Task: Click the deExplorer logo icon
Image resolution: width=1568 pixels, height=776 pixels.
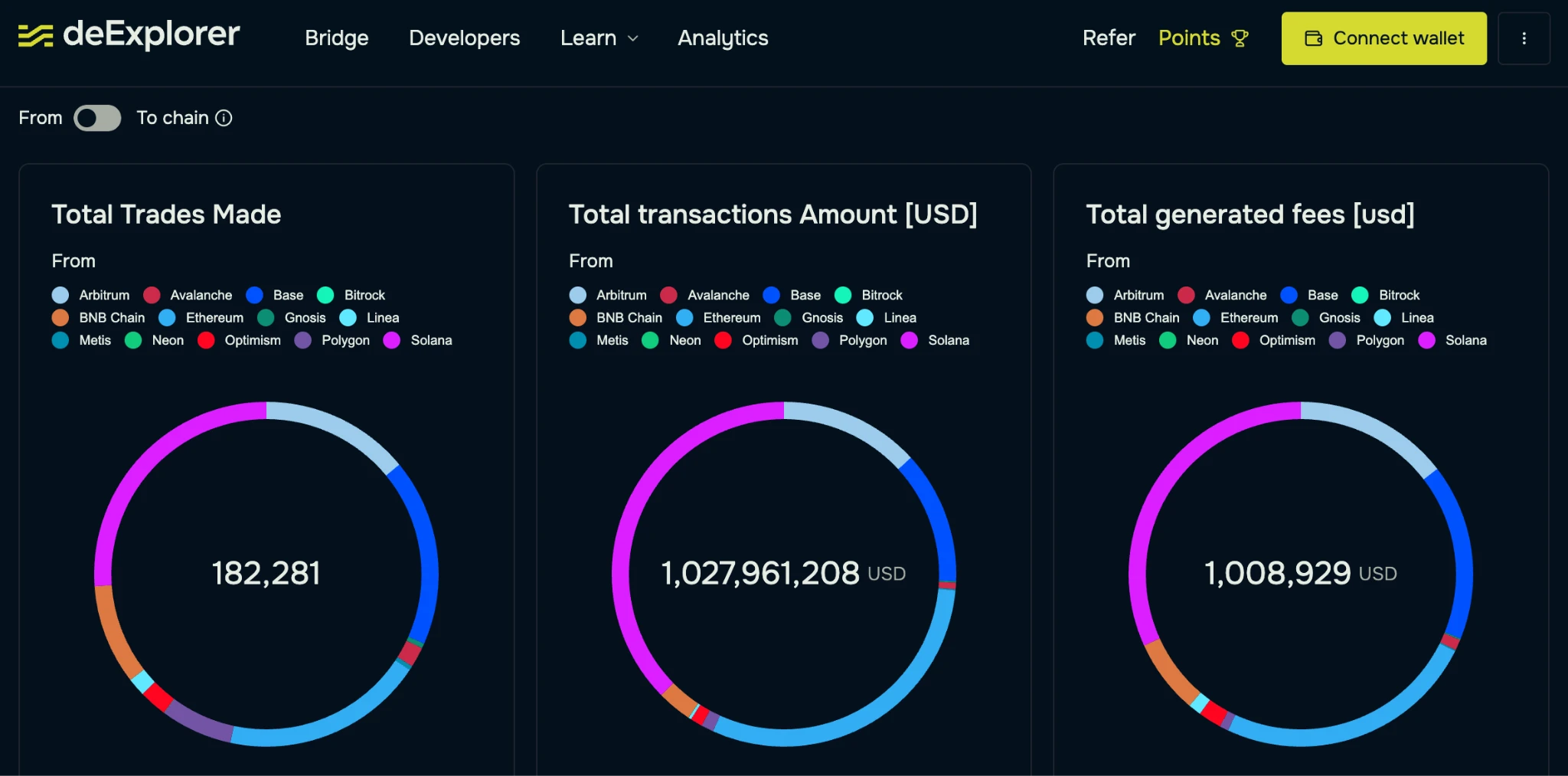Action: point(35,35)
